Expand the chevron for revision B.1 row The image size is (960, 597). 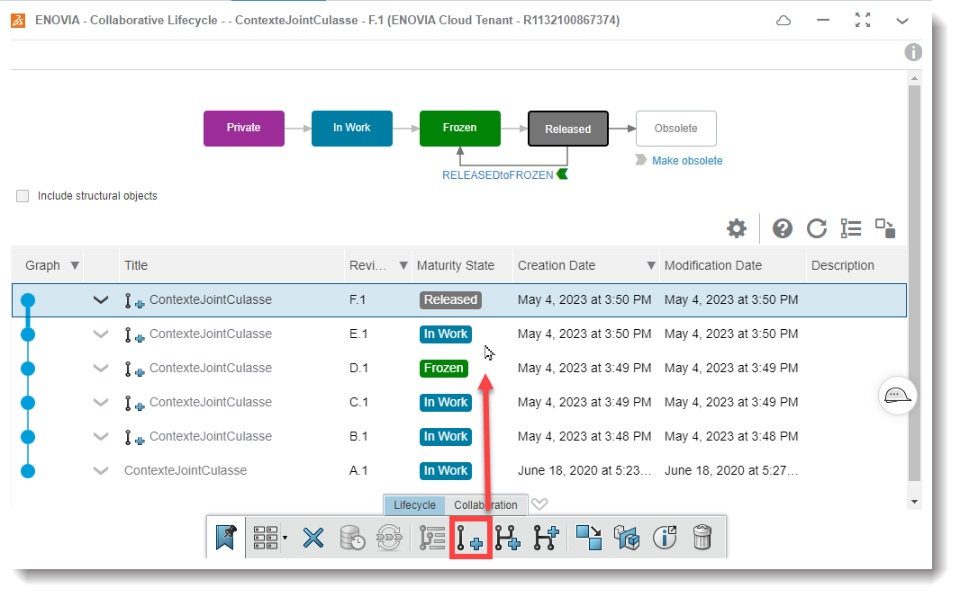[100, 437]
